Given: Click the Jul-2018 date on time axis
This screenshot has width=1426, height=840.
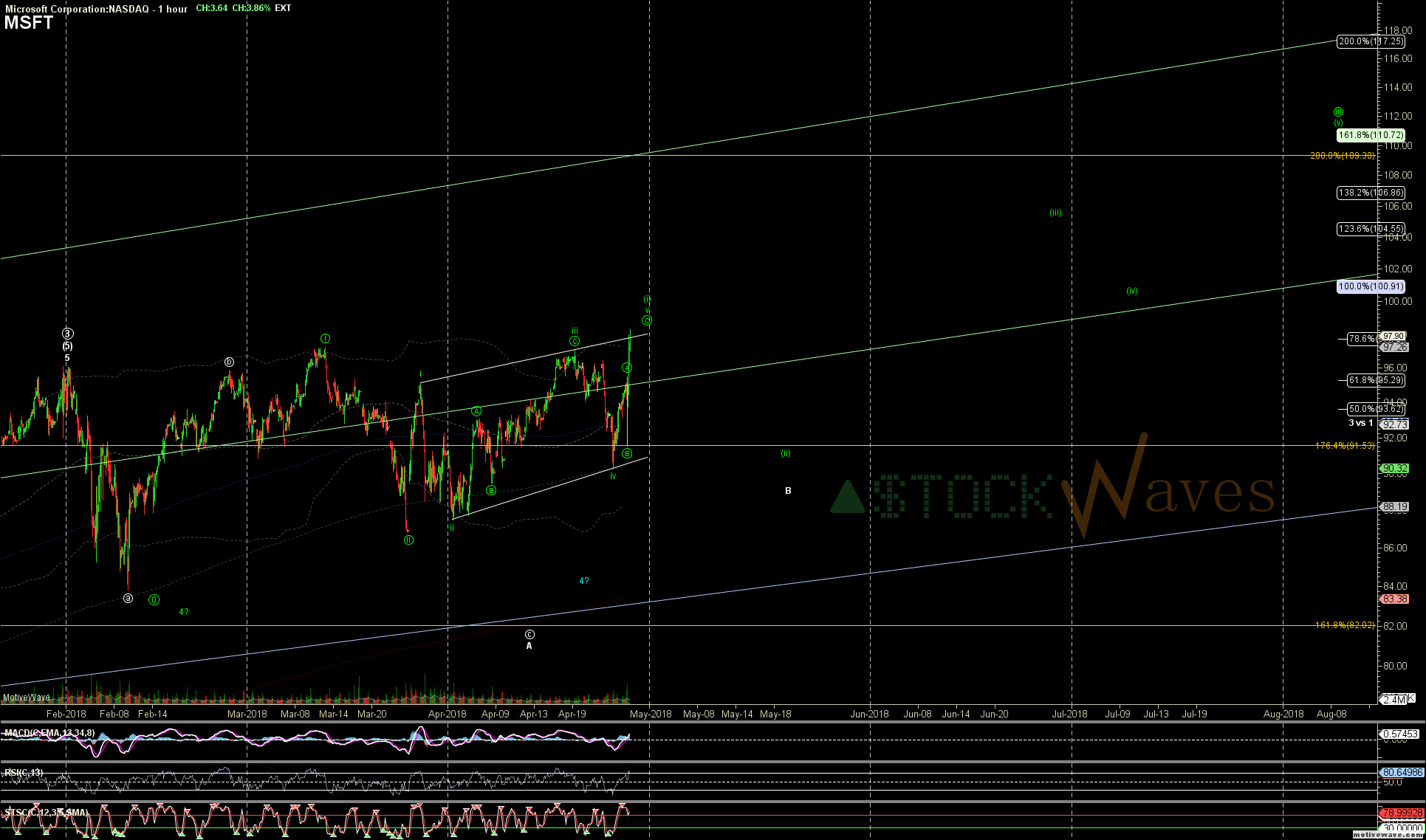Looking at the screenshot, I should tap(1069, 714).
